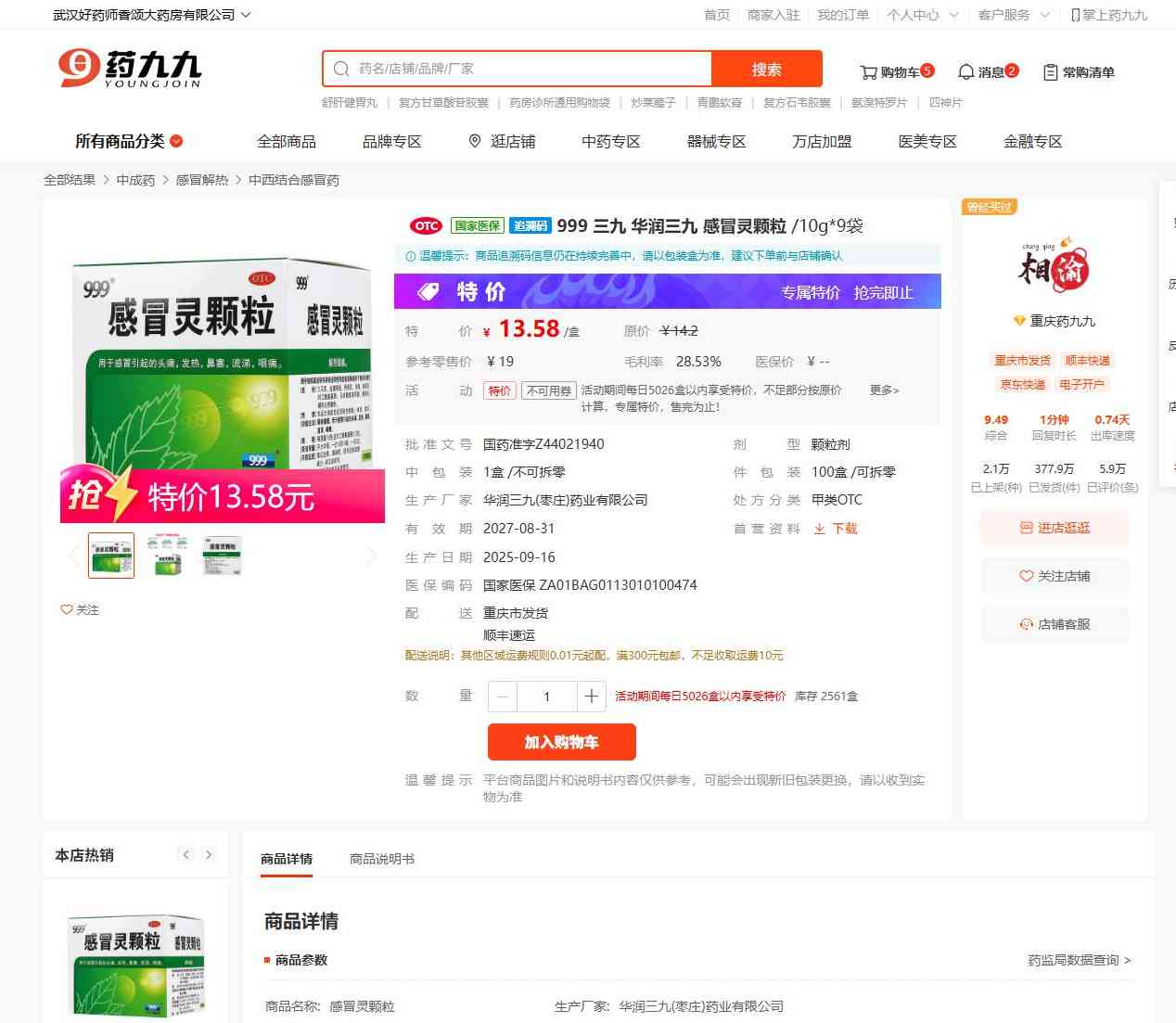Click the 逛店铺 location pin icon
This screenshot has height=1023, width=1176.
(475, 141)
